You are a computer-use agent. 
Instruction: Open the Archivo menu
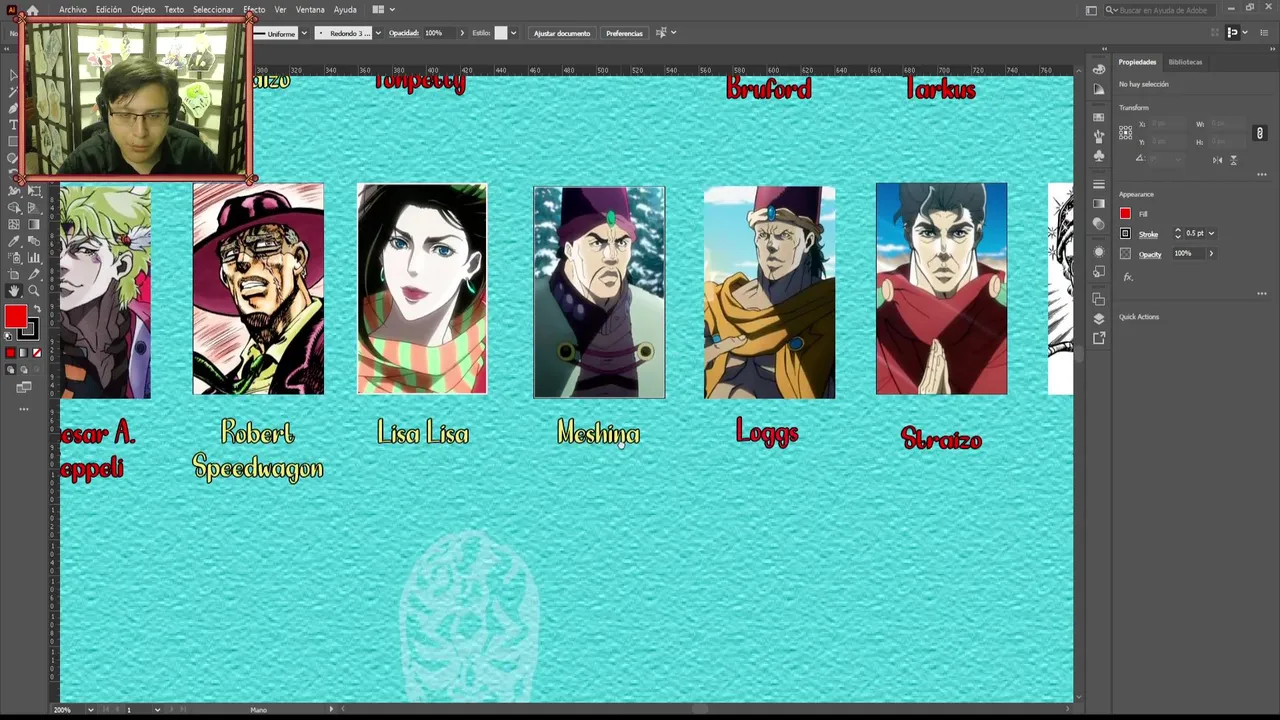(x=72, y=10)
